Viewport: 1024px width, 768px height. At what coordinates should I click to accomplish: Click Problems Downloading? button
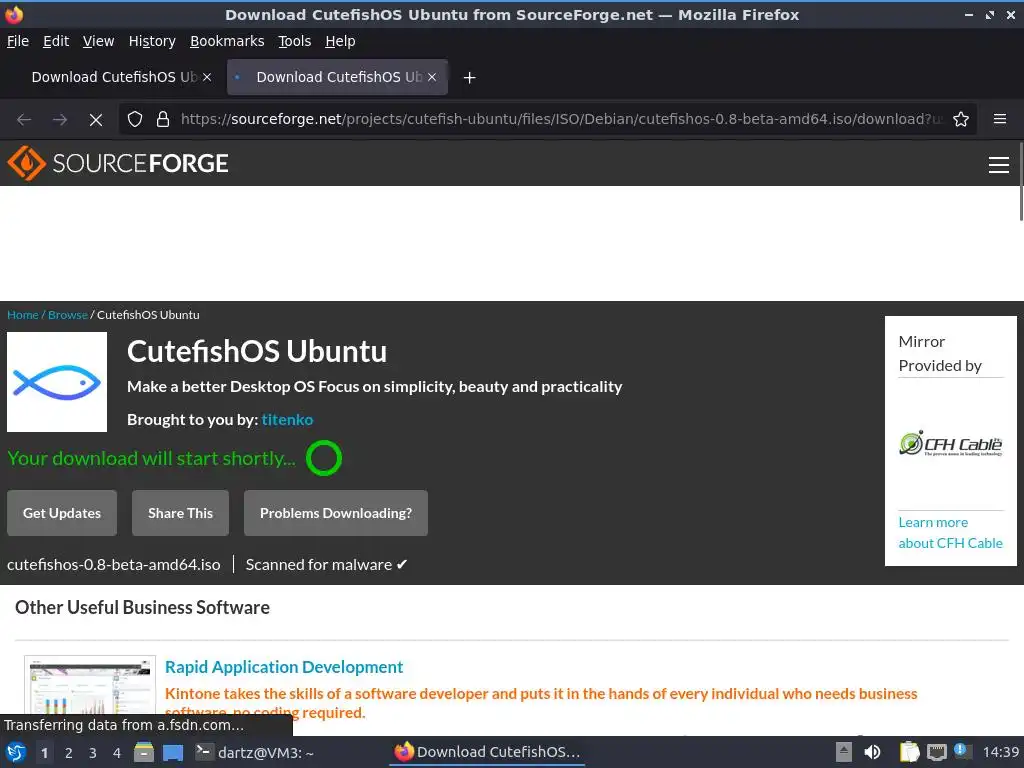(336, 513)
